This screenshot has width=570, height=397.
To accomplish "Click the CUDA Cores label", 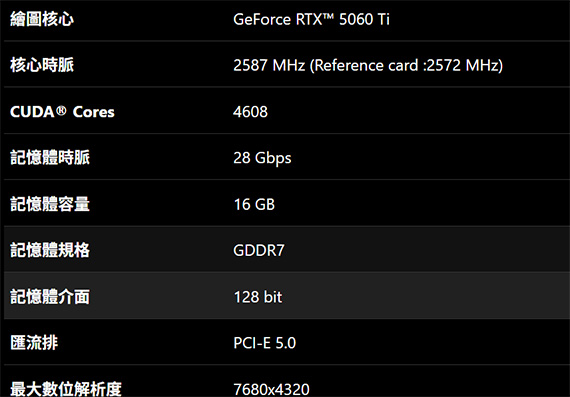I will pyautogui.click(x=62, y=112).
